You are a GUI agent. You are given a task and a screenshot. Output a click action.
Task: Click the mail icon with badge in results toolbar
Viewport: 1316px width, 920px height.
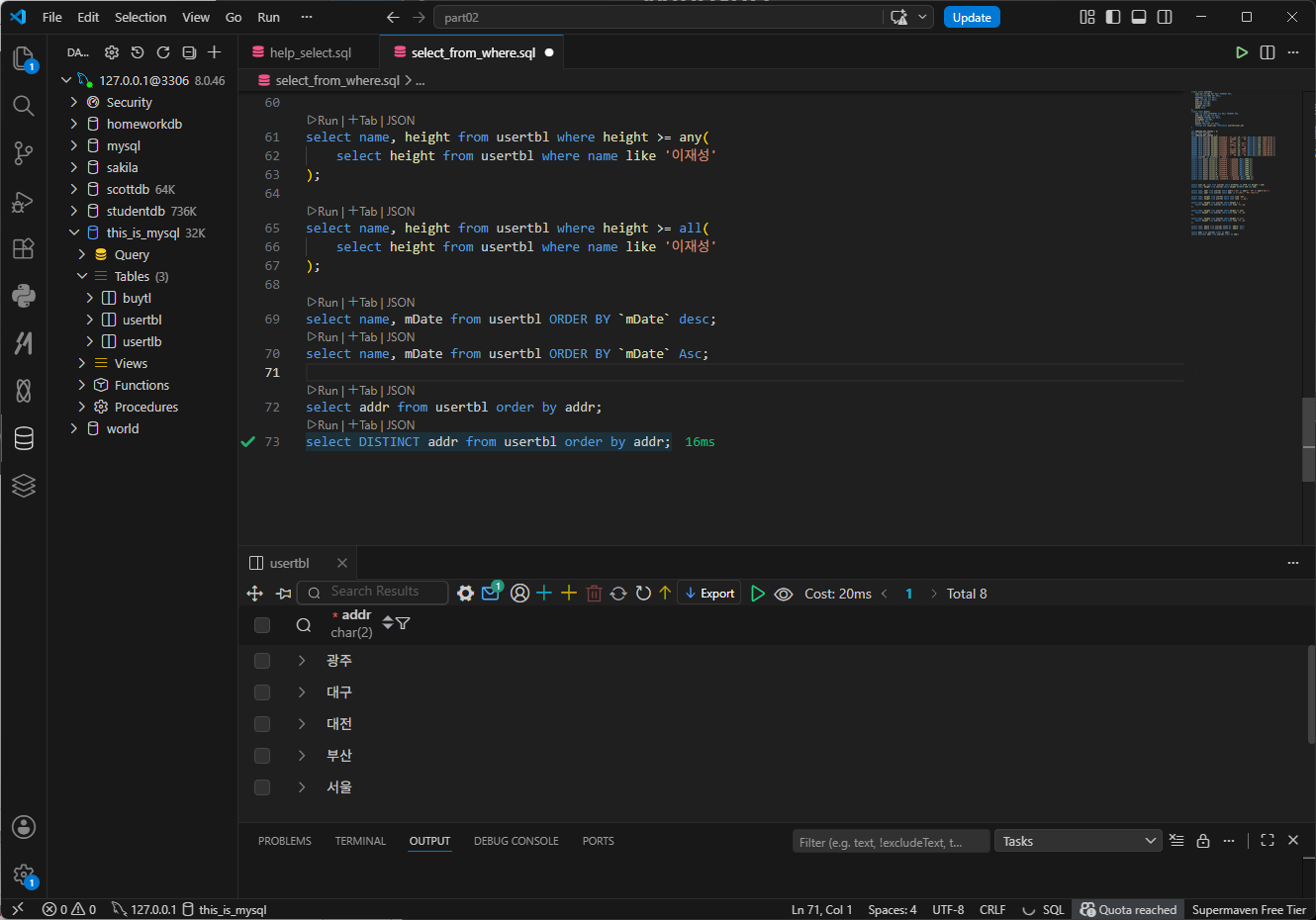point(491,593)
